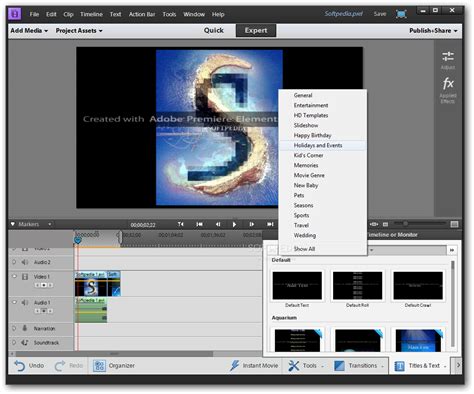The width and height of the screenshot is (474, 394).
Task: Click the full screen monitor icon next to Save
Action: (x=401, y=14)
